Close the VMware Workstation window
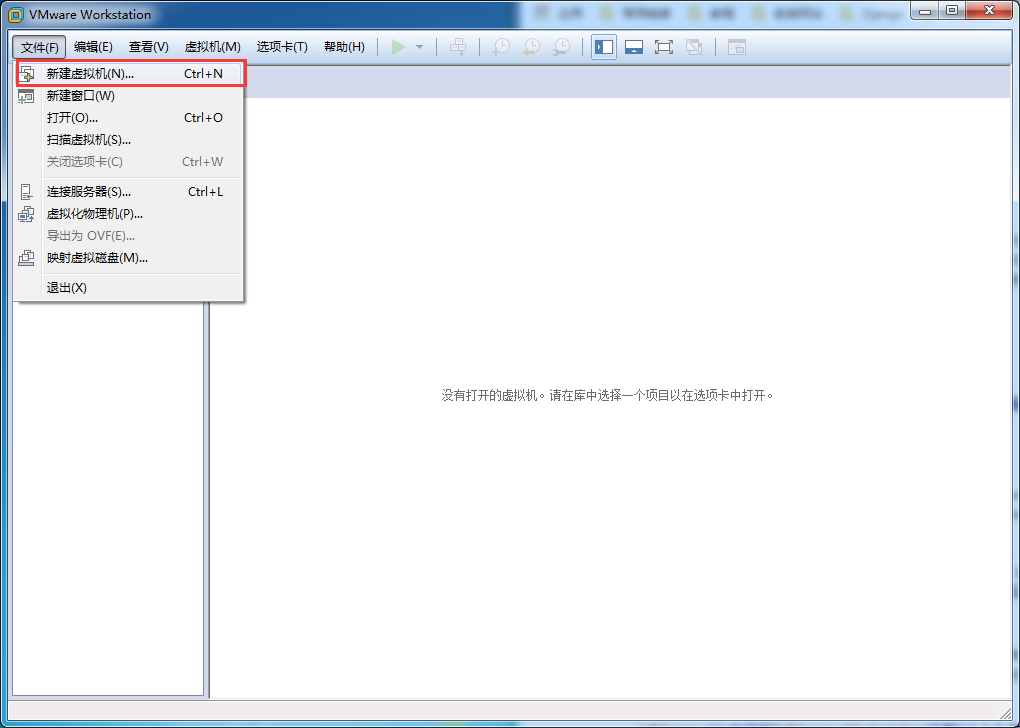This screenshot has width=1020, height=728. coord(989,11)
